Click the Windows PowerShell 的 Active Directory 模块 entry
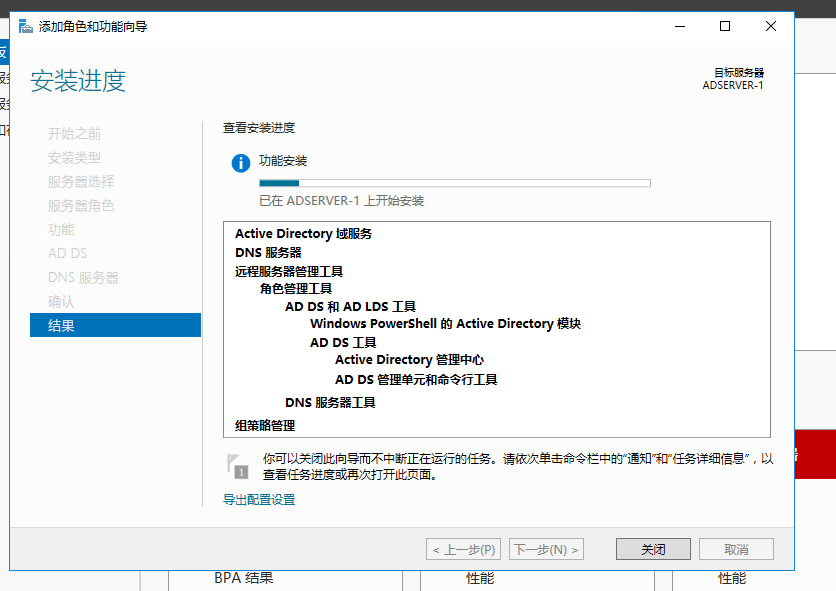 pyautogui.click(x=446, y=324)
